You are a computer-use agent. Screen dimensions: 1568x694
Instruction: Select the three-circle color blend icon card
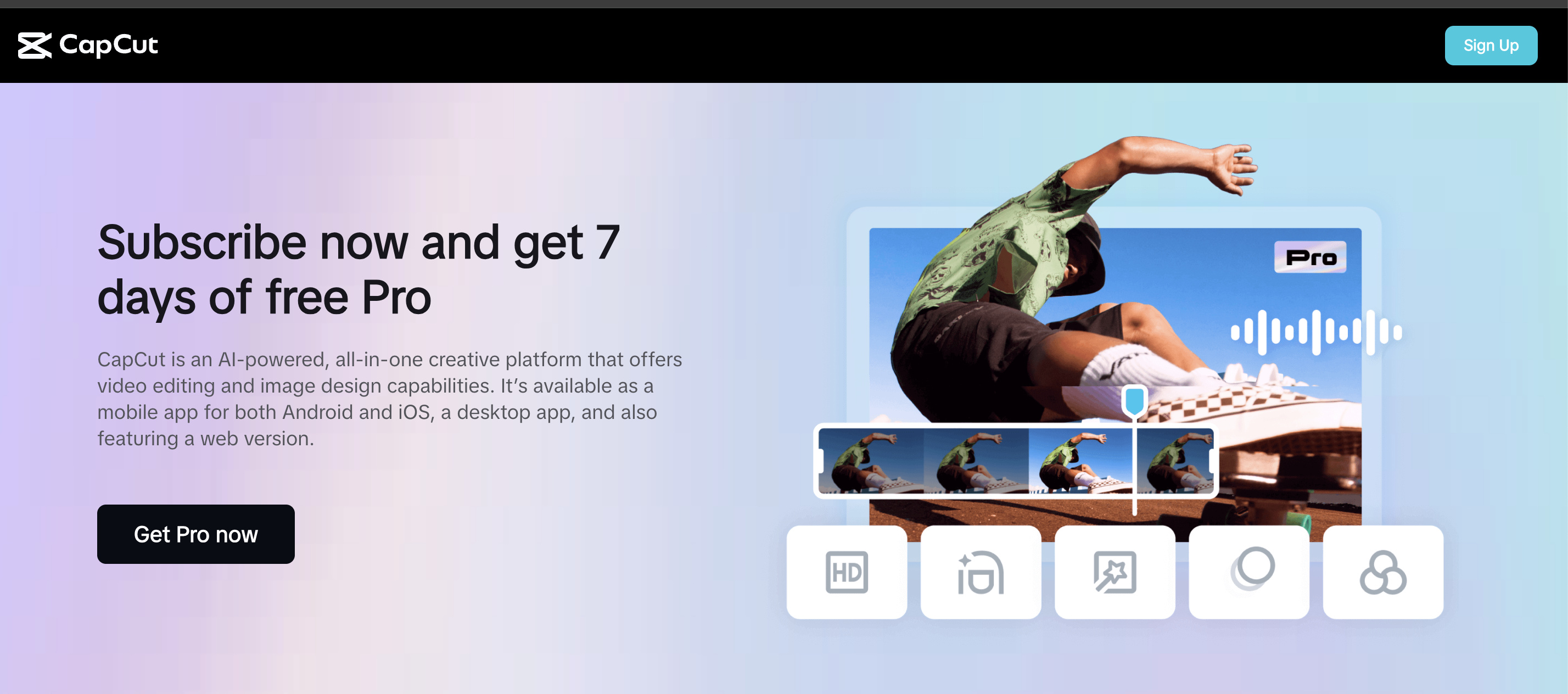(x=1383, y=572)
